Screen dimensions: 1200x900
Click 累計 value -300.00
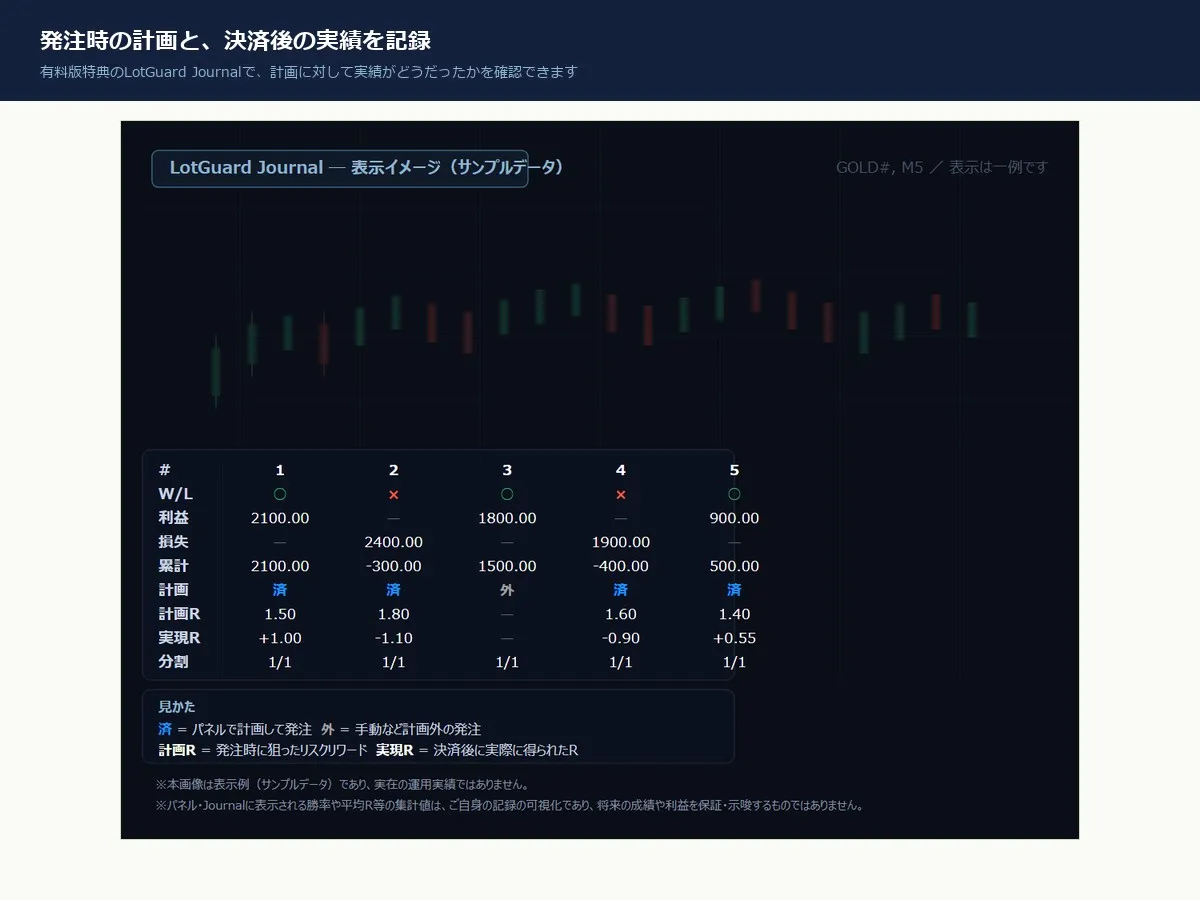pos(394,566)
